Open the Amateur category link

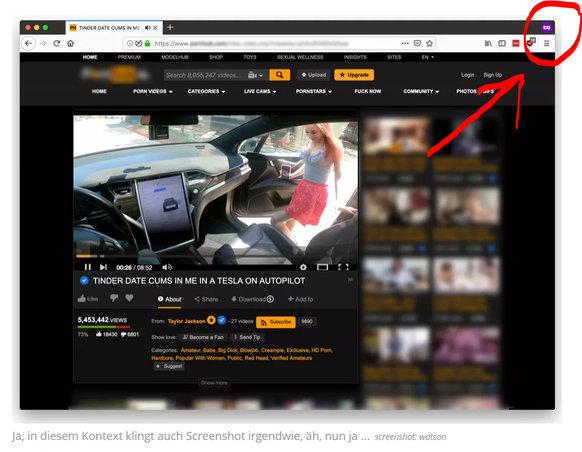point(190,350)
